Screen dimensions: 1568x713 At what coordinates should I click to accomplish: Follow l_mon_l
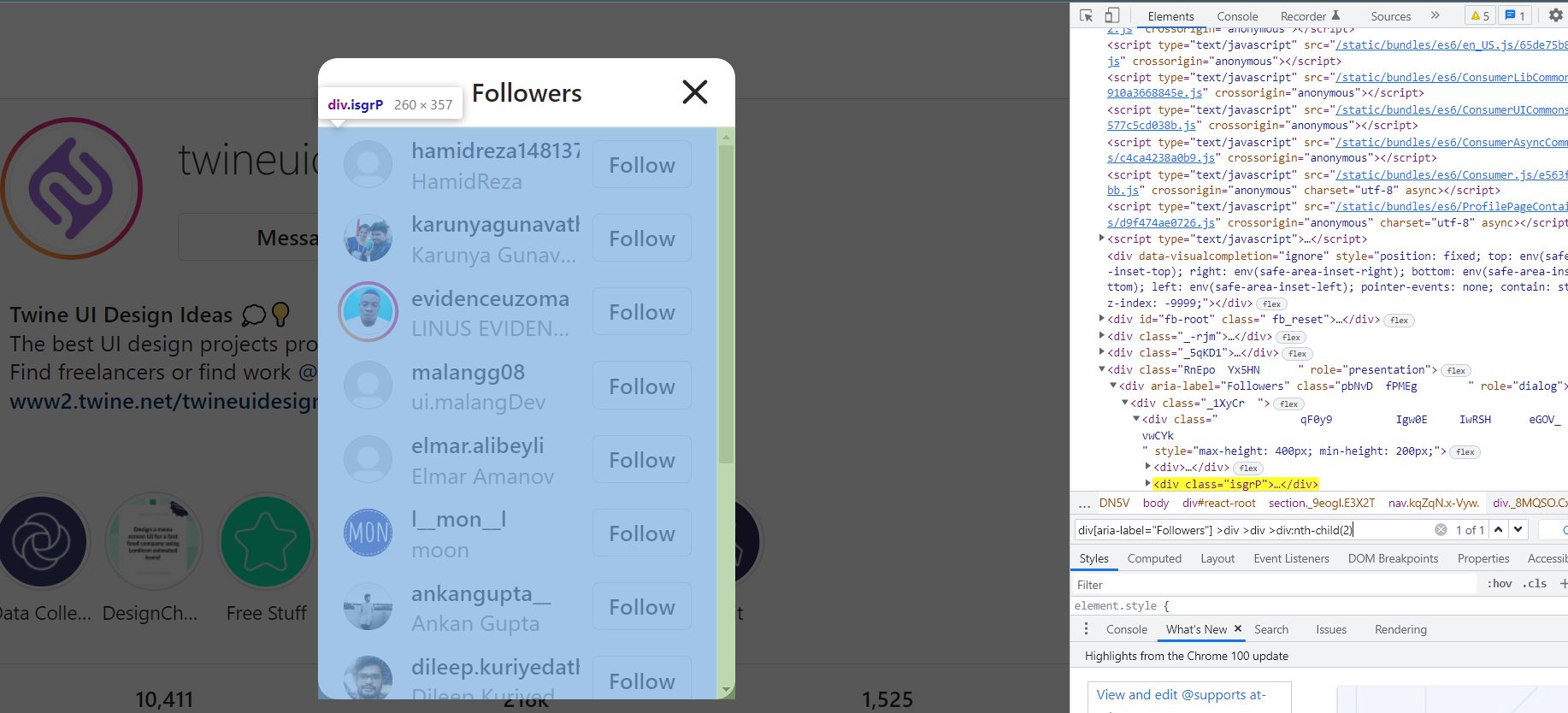click(x=642, y=533)
